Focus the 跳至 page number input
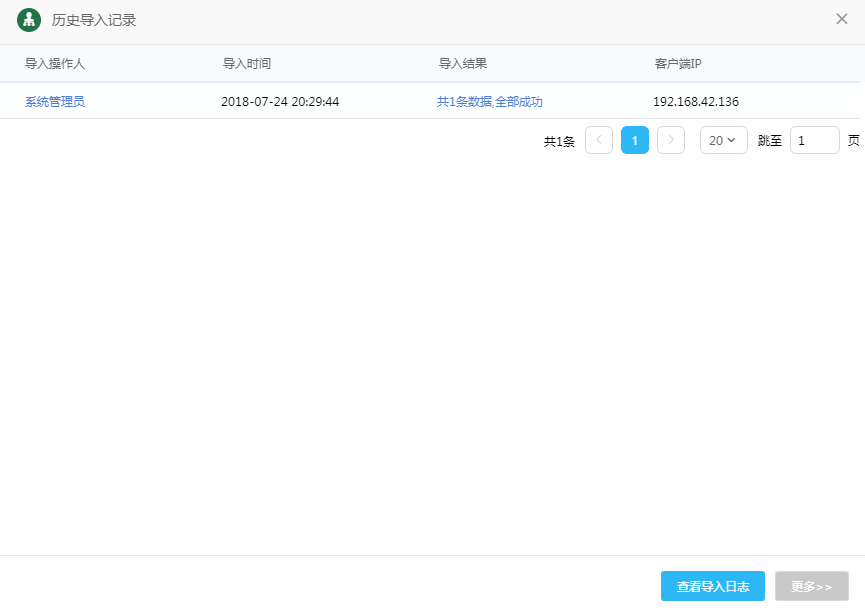 coord(814,141)
